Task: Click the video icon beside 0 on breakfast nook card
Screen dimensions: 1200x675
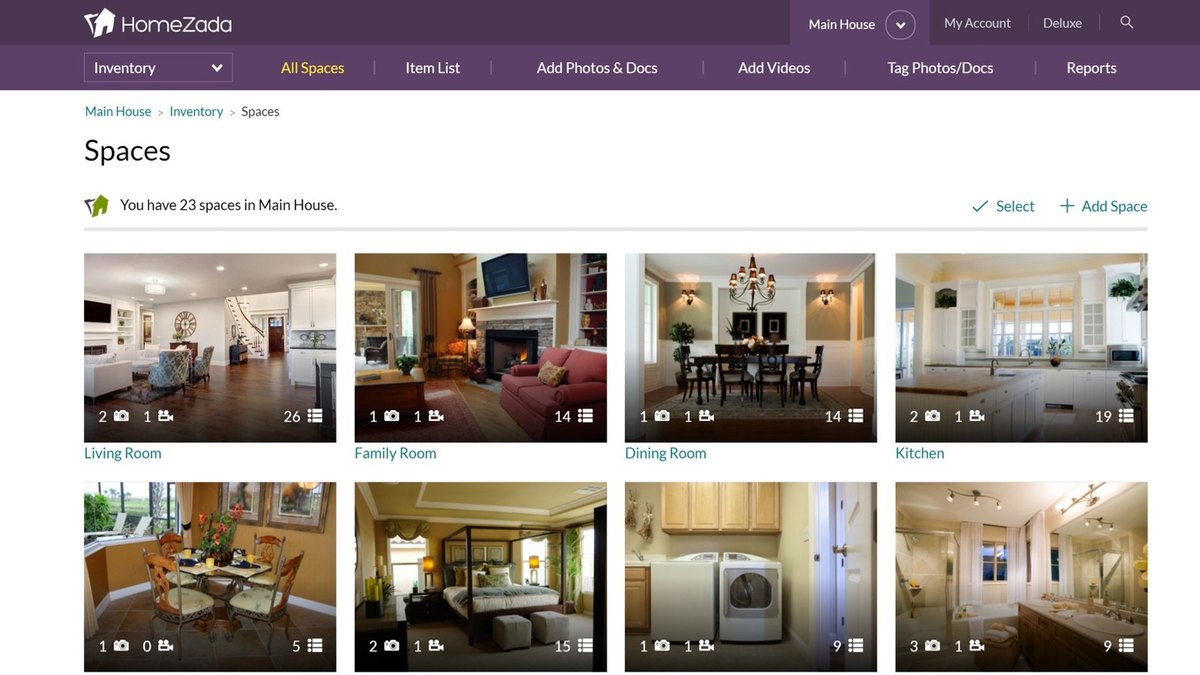Action: tap(166, 646)
